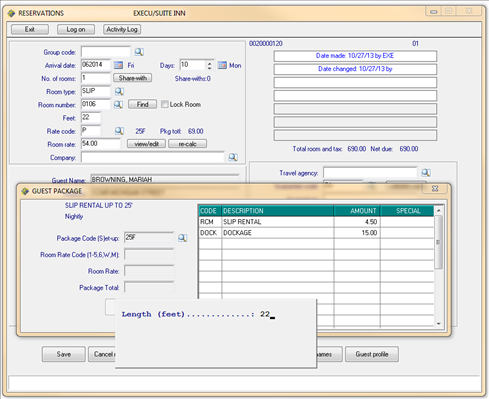Select the 15.00 amount cell
Viewport: 489px width, 399px height.
357,233
